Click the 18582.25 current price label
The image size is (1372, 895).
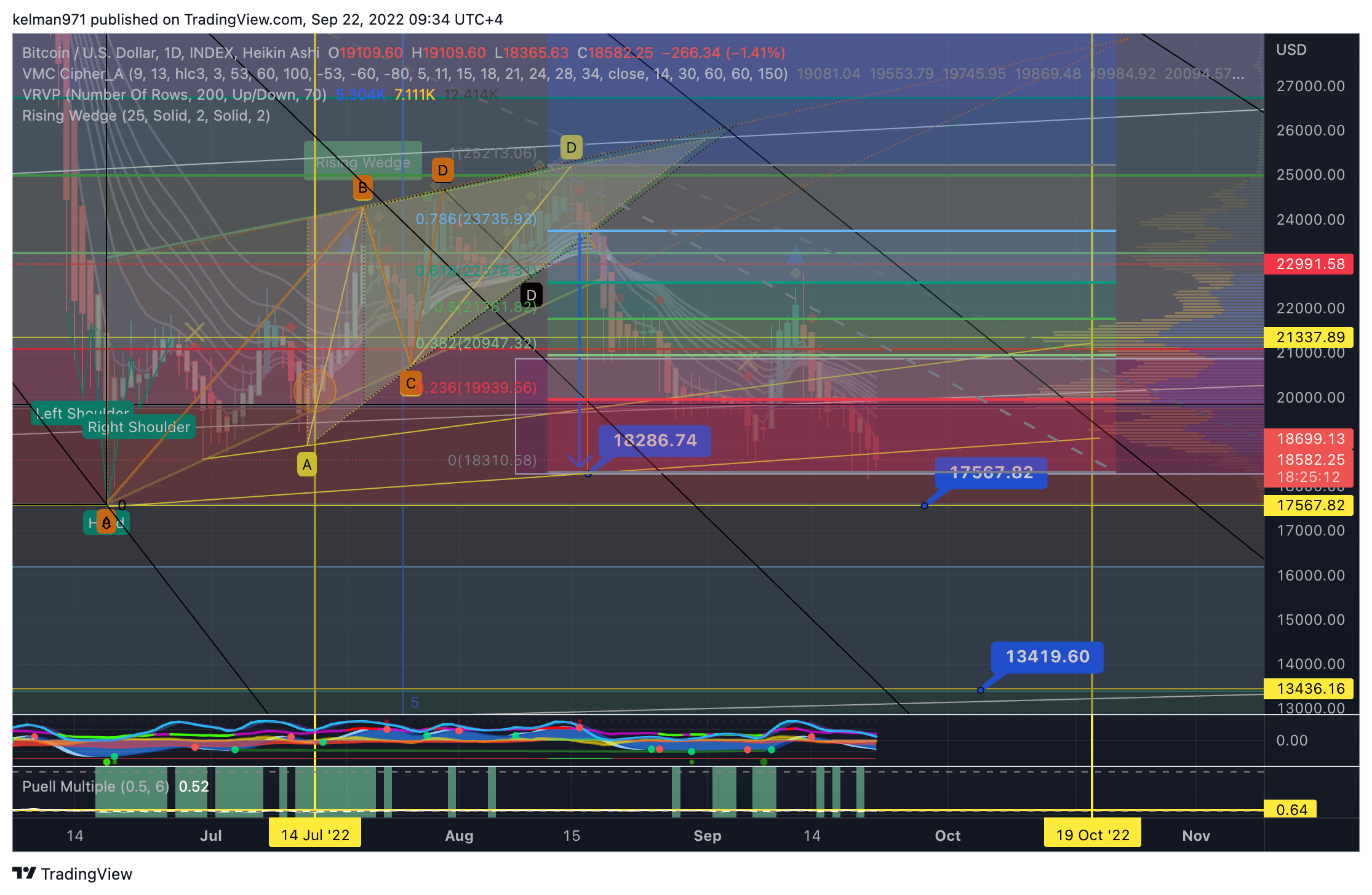(x=1308, y=460)
